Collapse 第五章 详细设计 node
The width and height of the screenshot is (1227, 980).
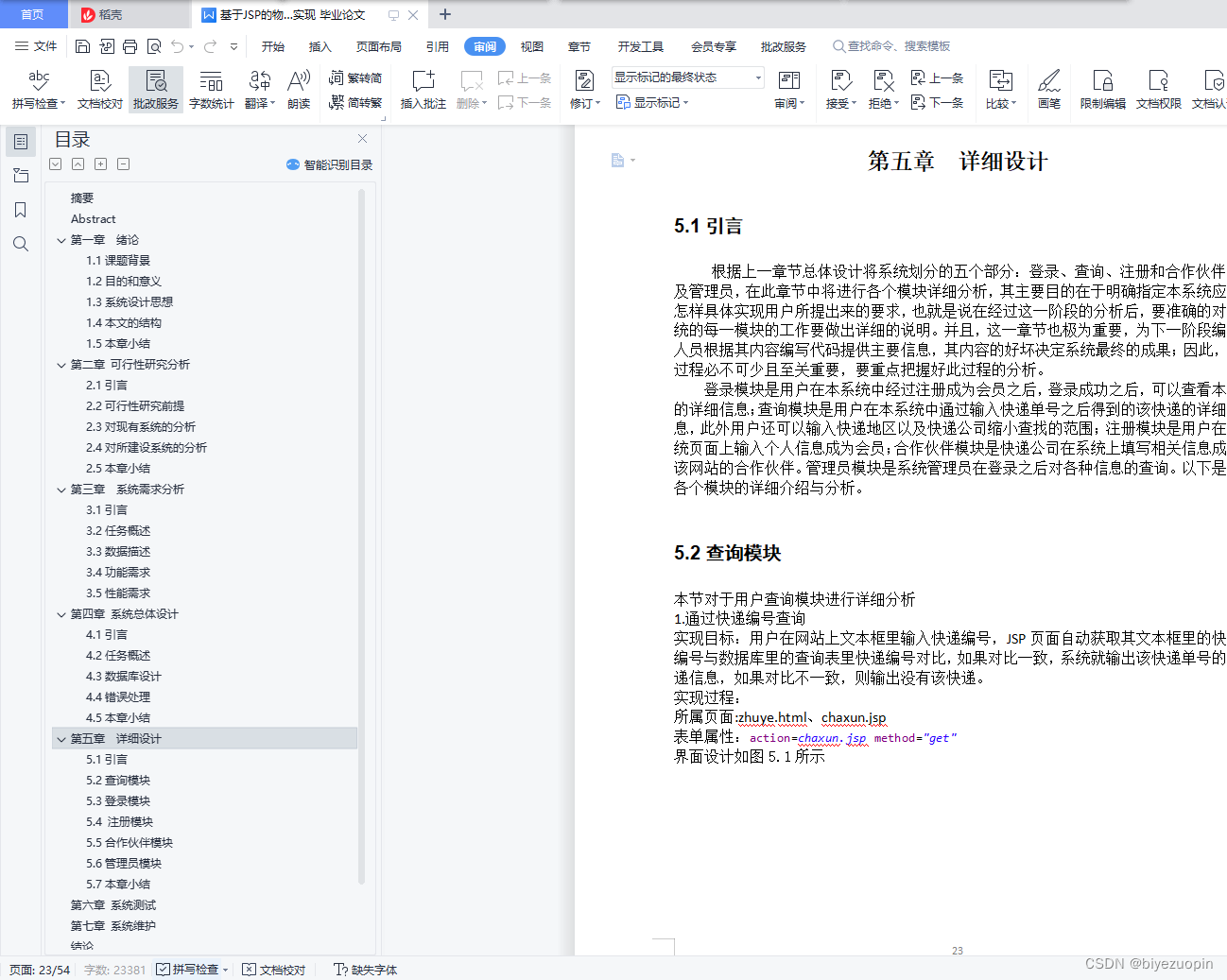(61, 739)
